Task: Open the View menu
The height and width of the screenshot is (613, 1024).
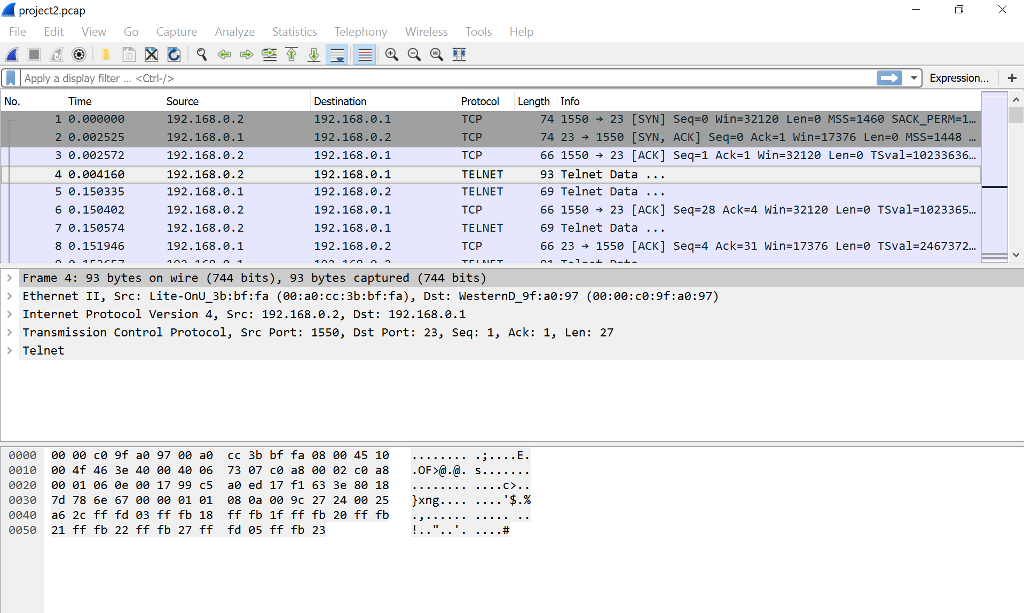Action: 93,32
